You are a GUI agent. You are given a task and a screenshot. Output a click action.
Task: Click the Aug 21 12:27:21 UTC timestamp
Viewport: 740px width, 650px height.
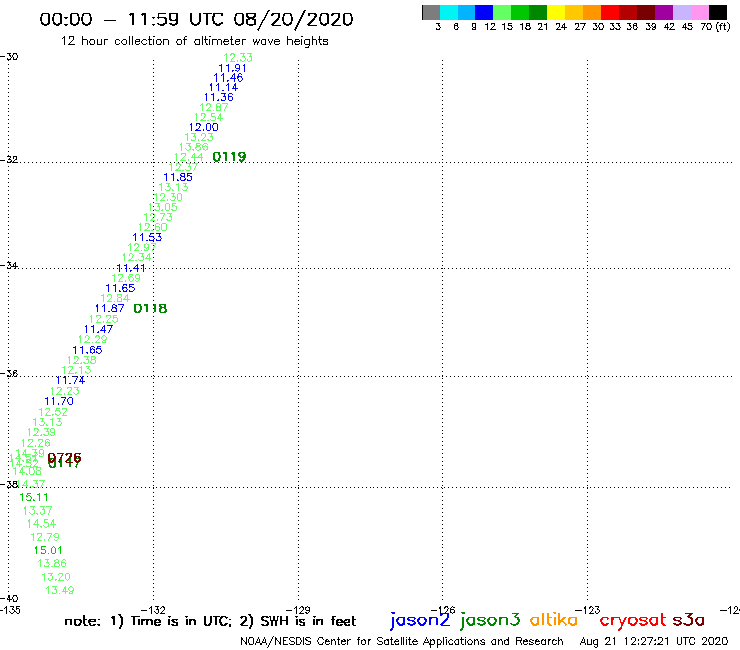click(654, 641)
